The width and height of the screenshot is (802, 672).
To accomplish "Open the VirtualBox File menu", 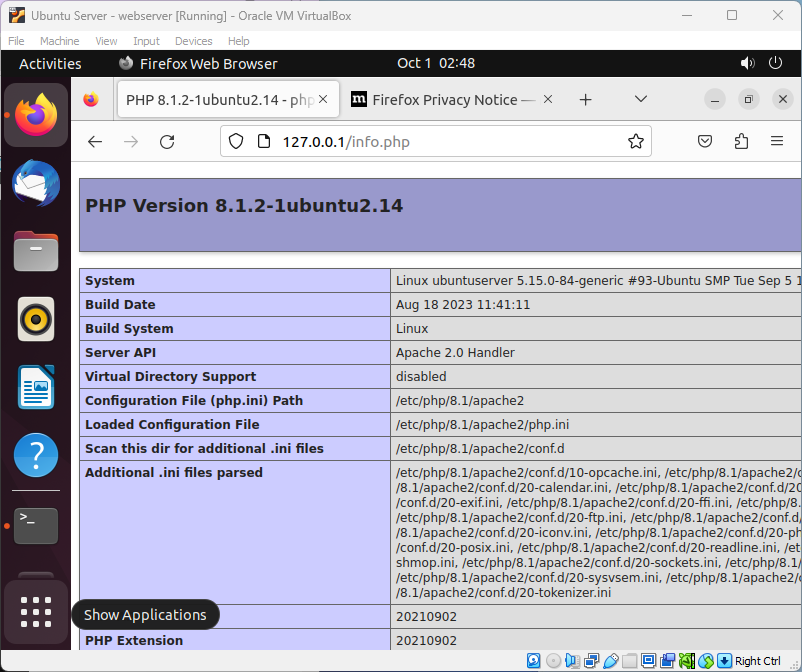I will click(x=16, y=41).
